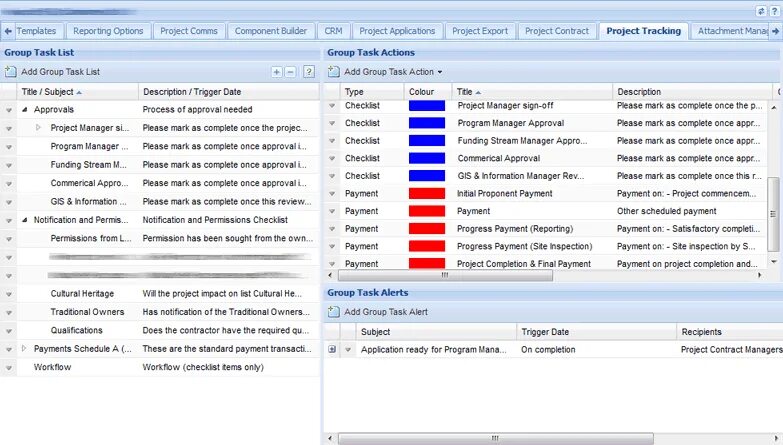Open row menu arrow for Workflow
Viewport: 783px width, 445px height.
[x=8, y=368]
